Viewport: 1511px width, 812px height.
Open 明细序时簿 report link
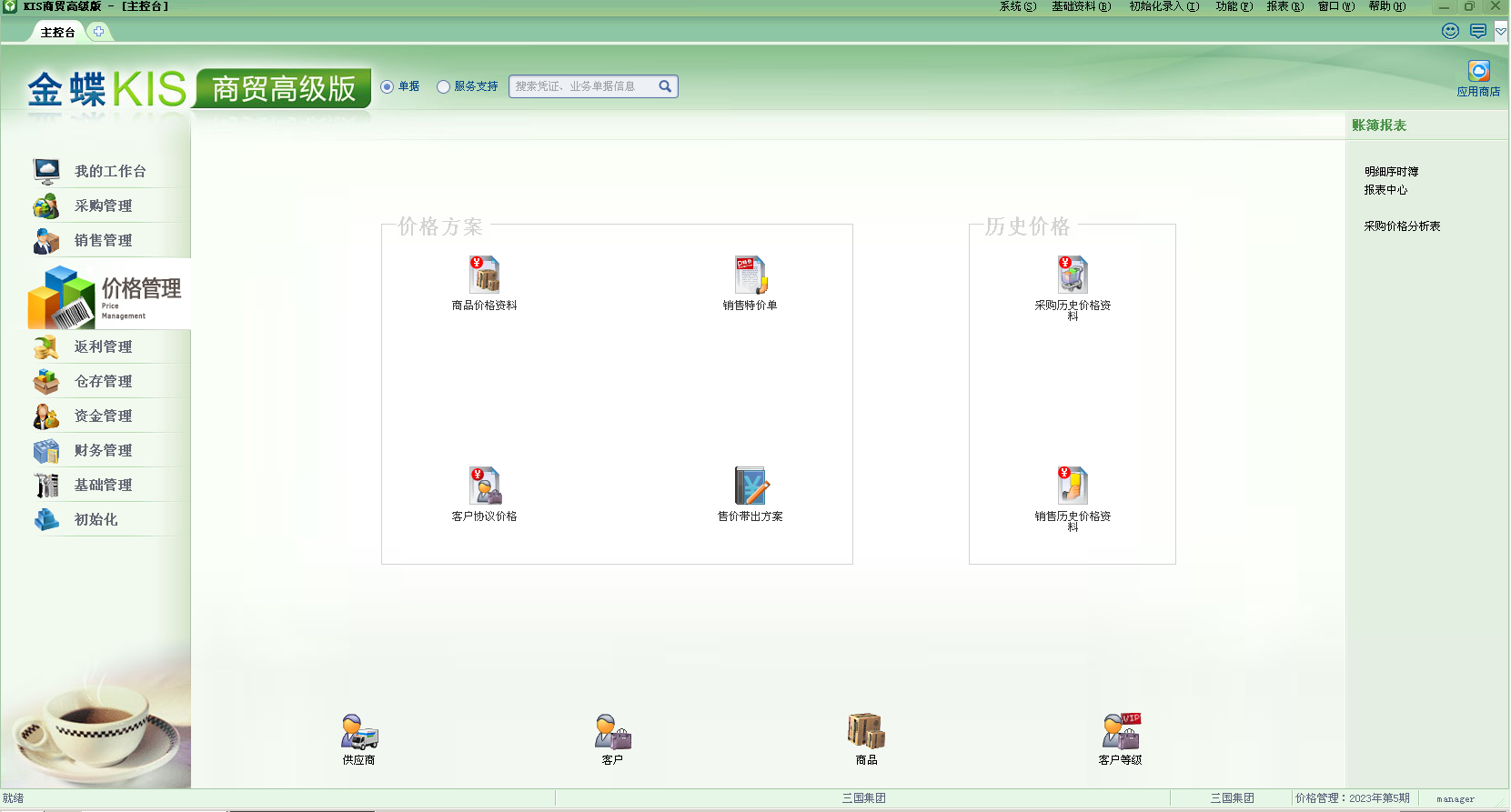(1391, 171)
